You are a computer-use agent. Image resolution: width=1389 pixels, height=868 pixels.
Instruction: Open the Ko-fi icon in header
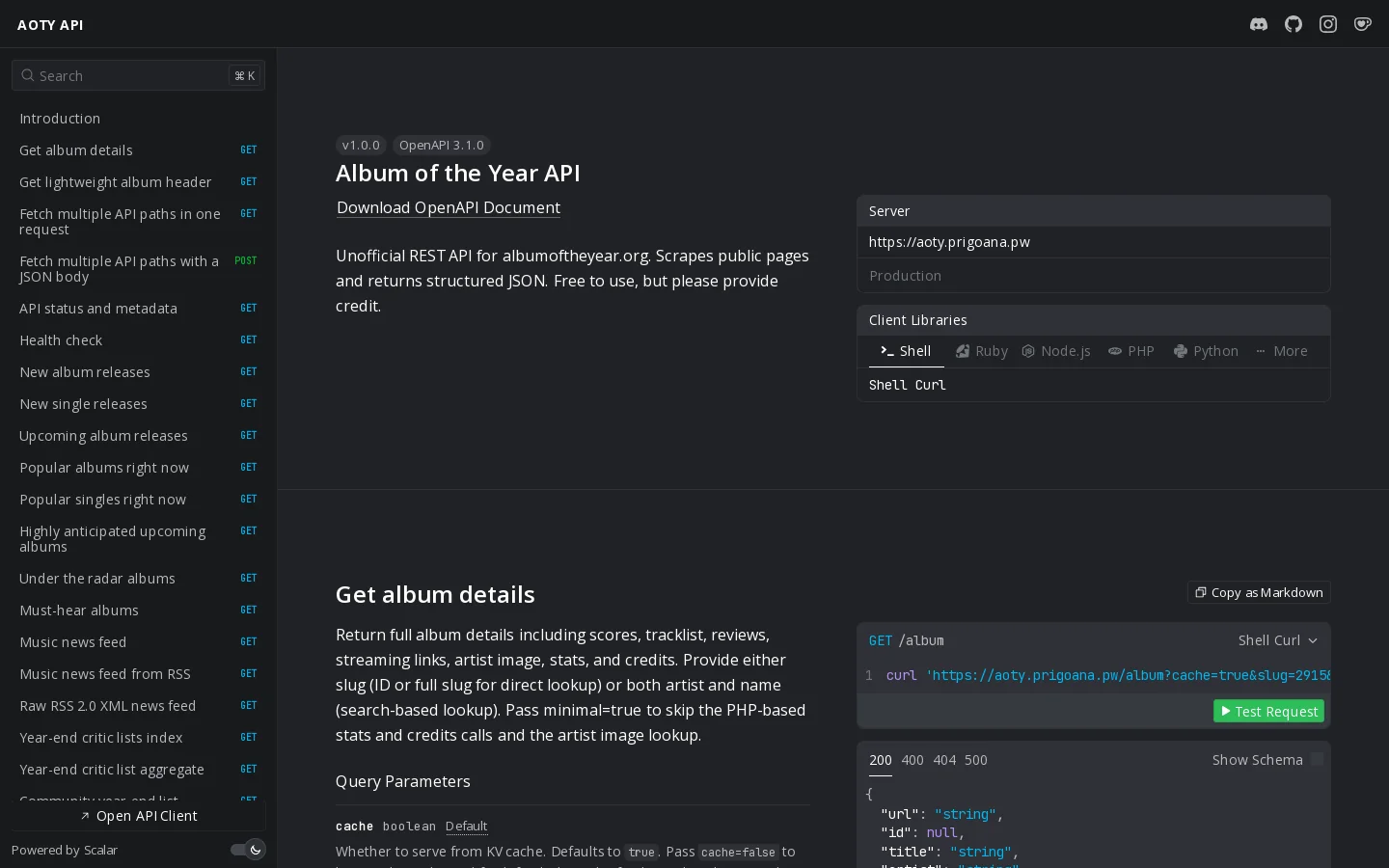coord(1363,24)
